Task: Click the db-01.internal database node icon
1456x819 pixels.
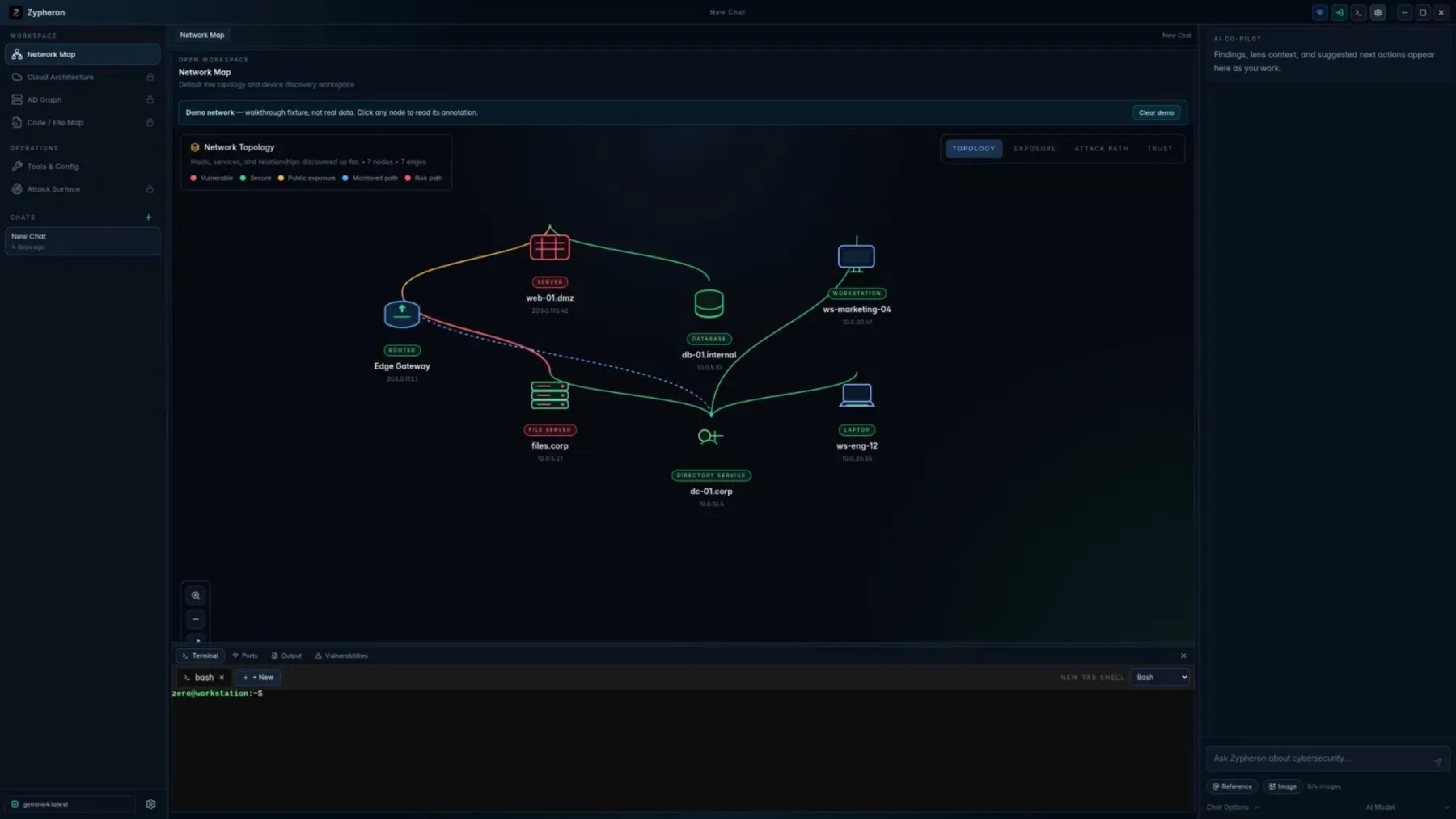Action: [709, 304]
